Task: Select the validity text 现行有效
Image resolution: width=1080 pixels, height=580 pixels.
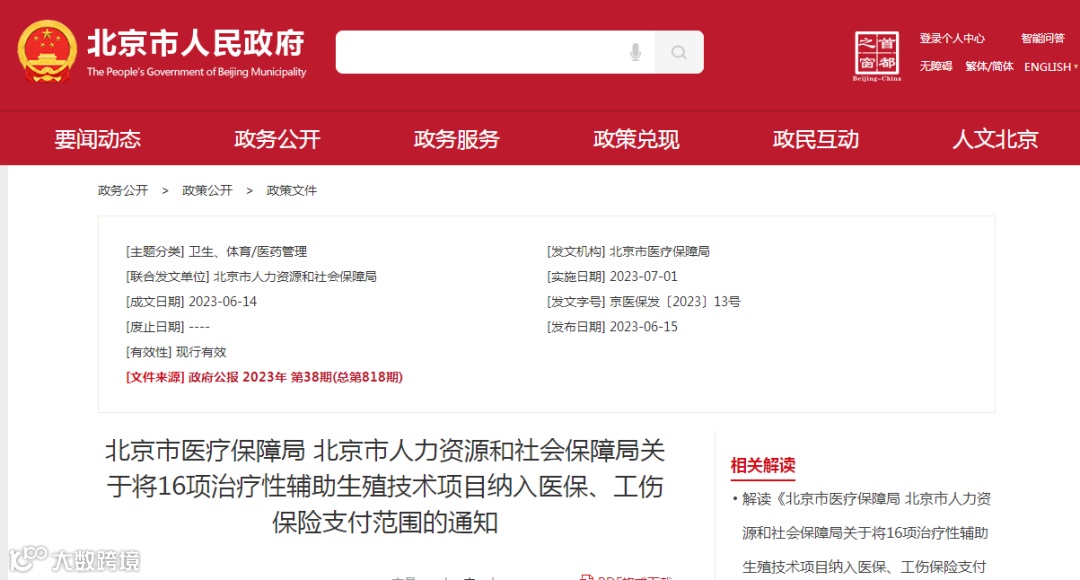Action: pos(201,352)
